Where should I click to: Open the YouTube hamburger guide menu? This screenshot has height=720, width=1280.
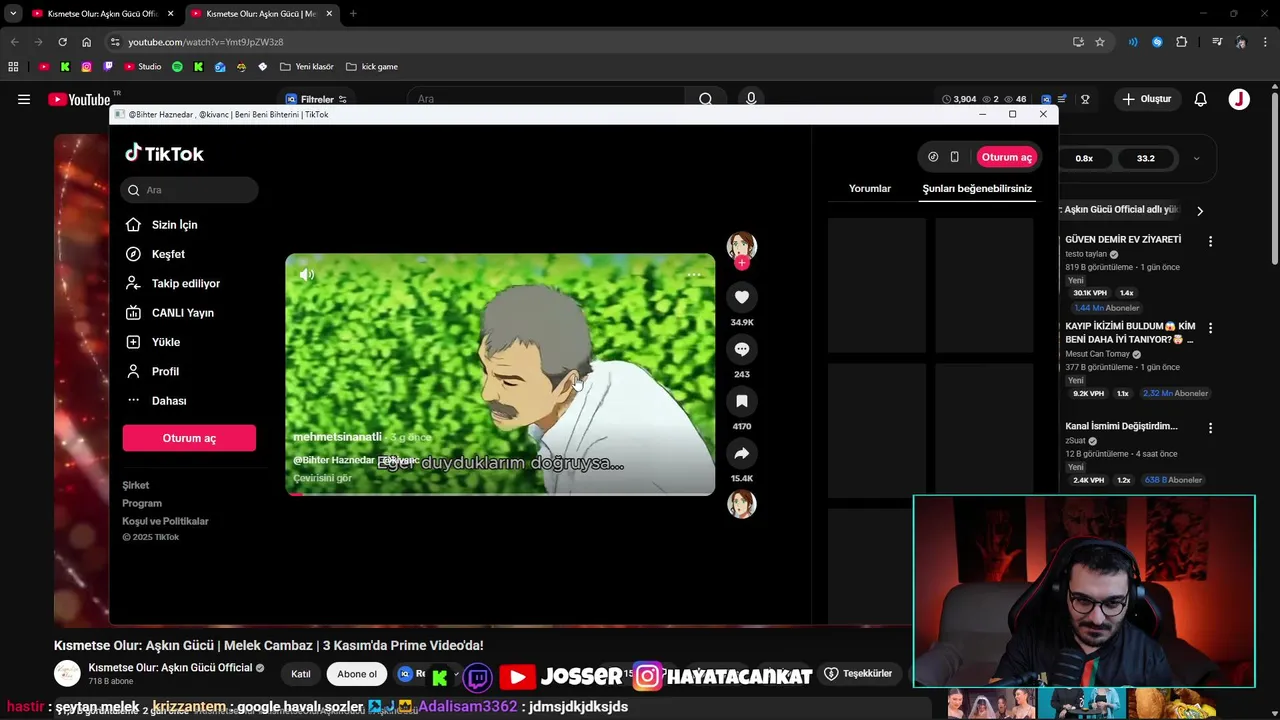(24, 99)
